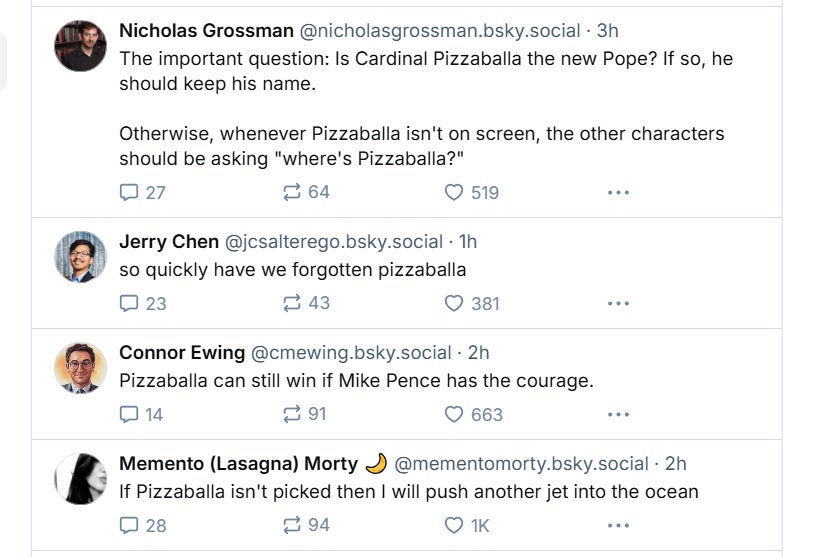Repost Nicholas Grossman's post
Image resolution: width=817 pixels, height=557 pixels.
(292, 192)
